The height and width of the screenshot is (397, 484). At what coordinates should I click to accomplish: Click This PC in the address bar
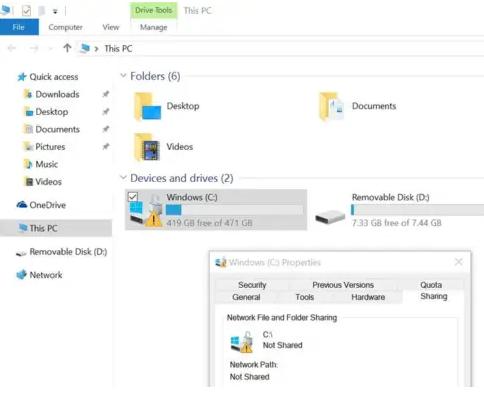tap(118, 49)
